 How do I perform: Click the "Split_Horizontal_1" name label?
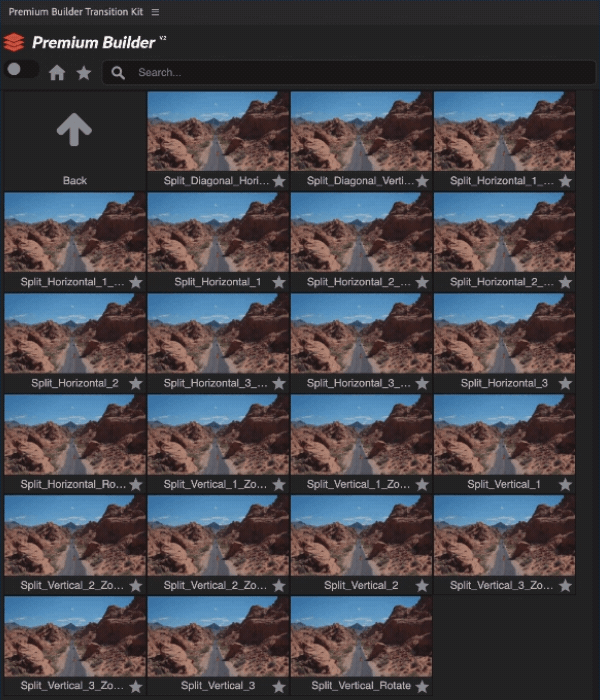(x=217, y=282)
